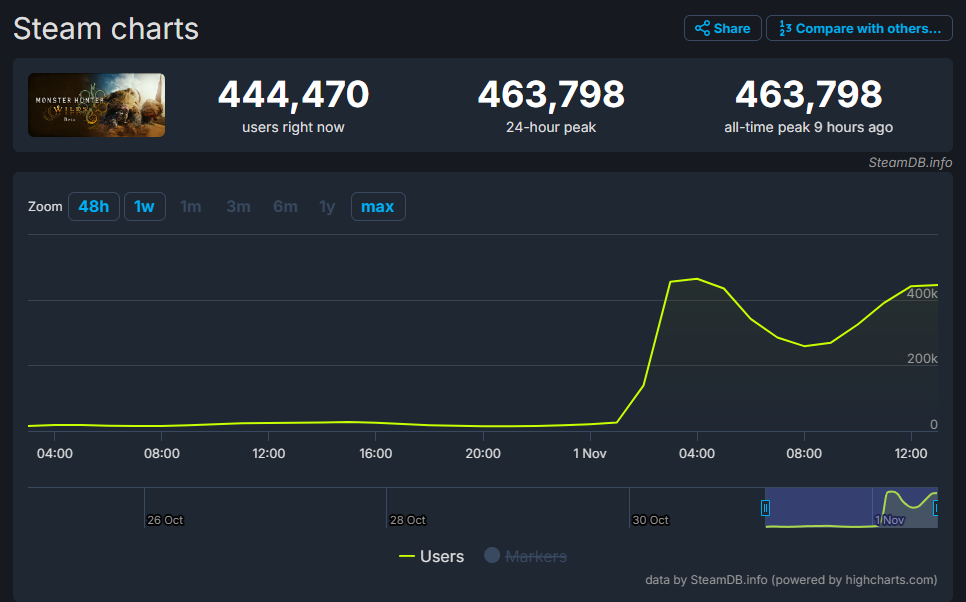
Task: Open the highcharts.com data credit link
Action: pos(791,580)
